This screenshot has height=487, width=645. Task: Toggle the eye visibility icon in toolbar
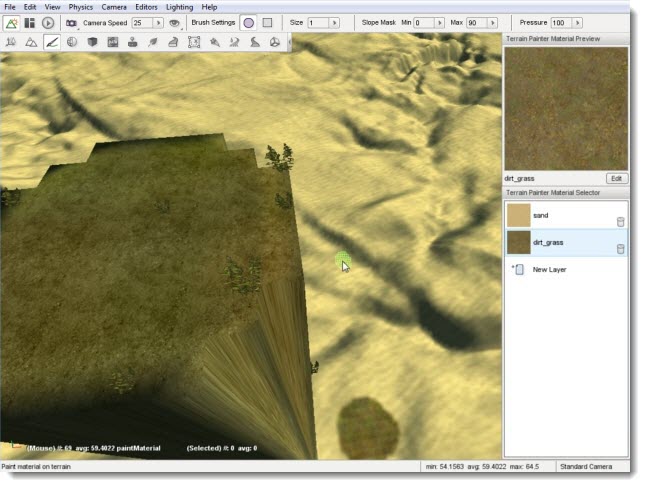pyautogui.click(x=174, y=22)
